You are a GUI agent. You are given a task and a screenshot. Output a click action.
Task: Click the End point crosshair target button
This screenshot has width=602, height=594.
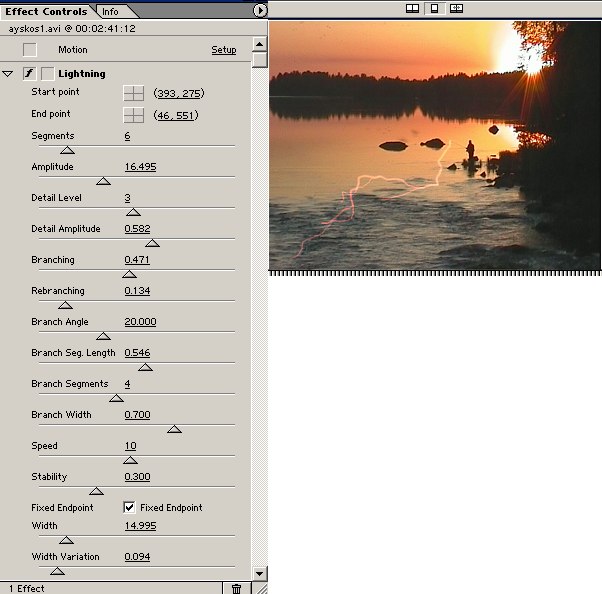coord(134,115)
